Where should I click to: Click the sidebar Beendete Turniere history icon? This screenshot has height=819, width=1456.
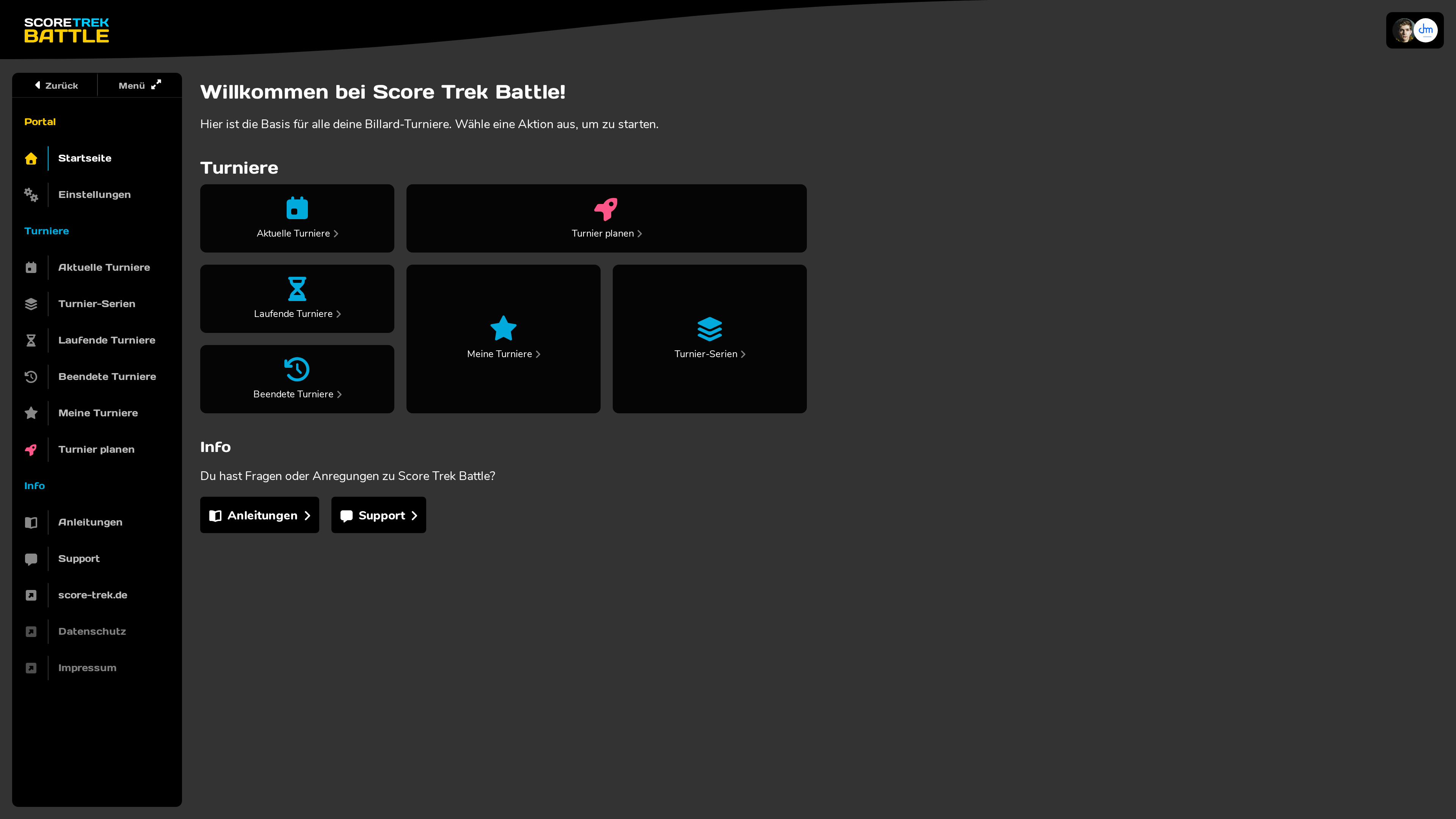tap(31, 377)
